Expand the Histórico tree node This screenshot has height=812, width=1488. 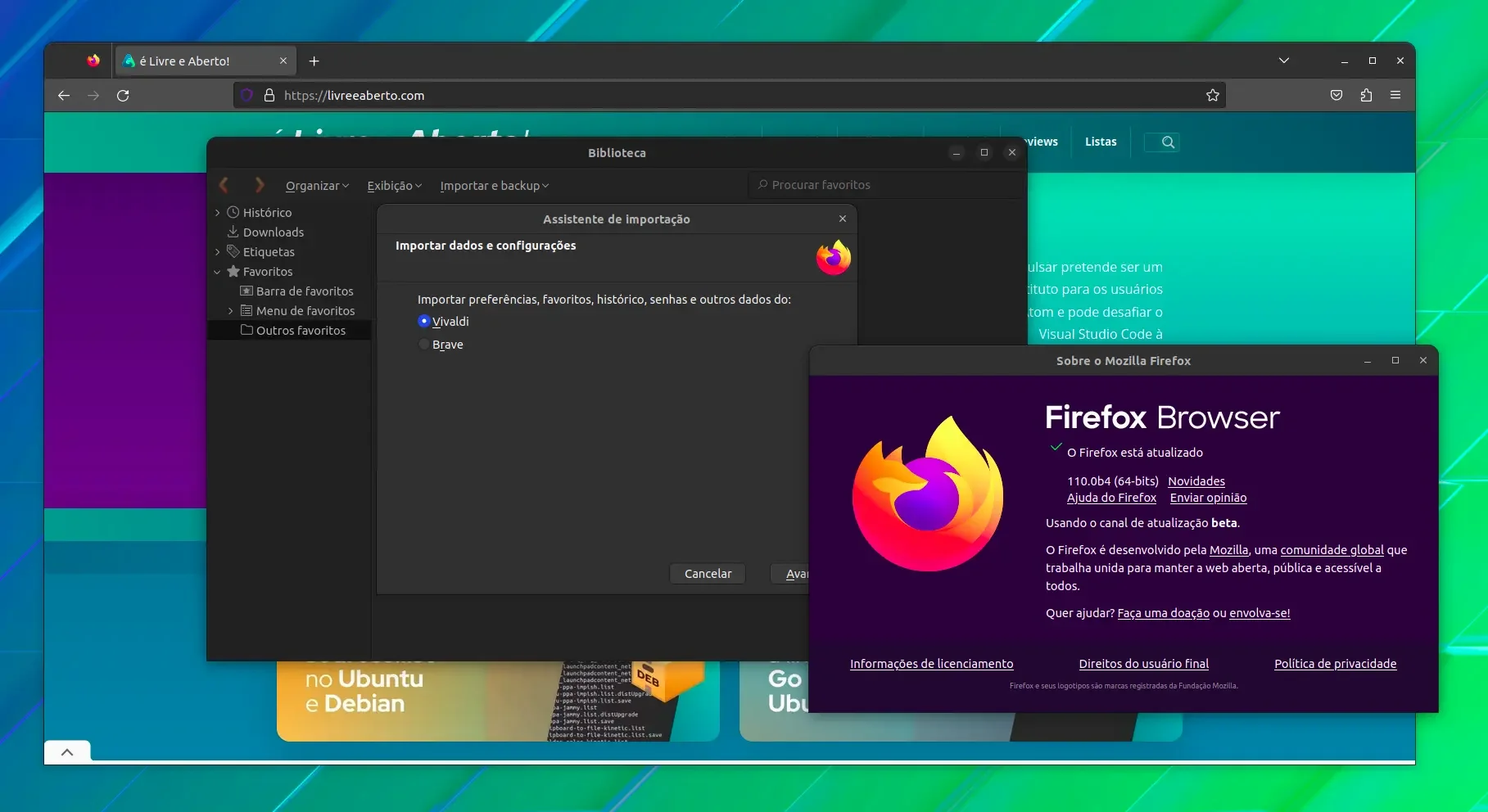(x=218, y=213)
